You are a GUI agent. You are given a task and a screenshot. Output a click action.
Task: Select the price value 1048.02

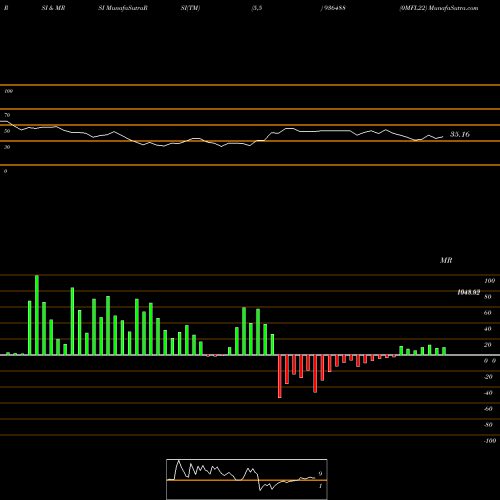pyautogui.click(x=468, y=292)
